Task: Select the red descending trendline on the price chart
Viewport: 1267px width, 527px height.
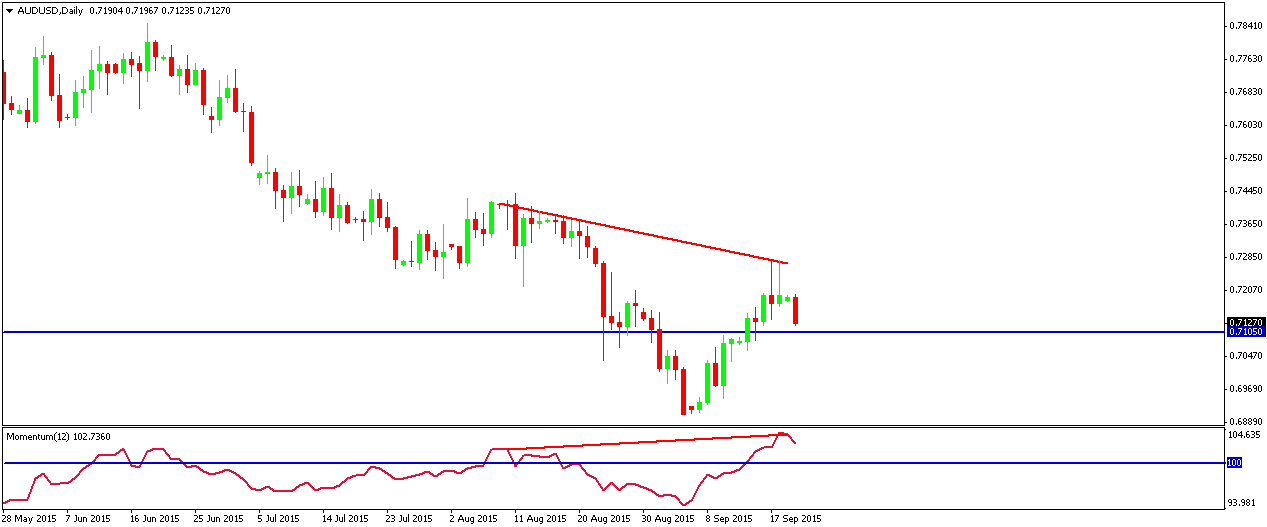Action: (642, 233)
